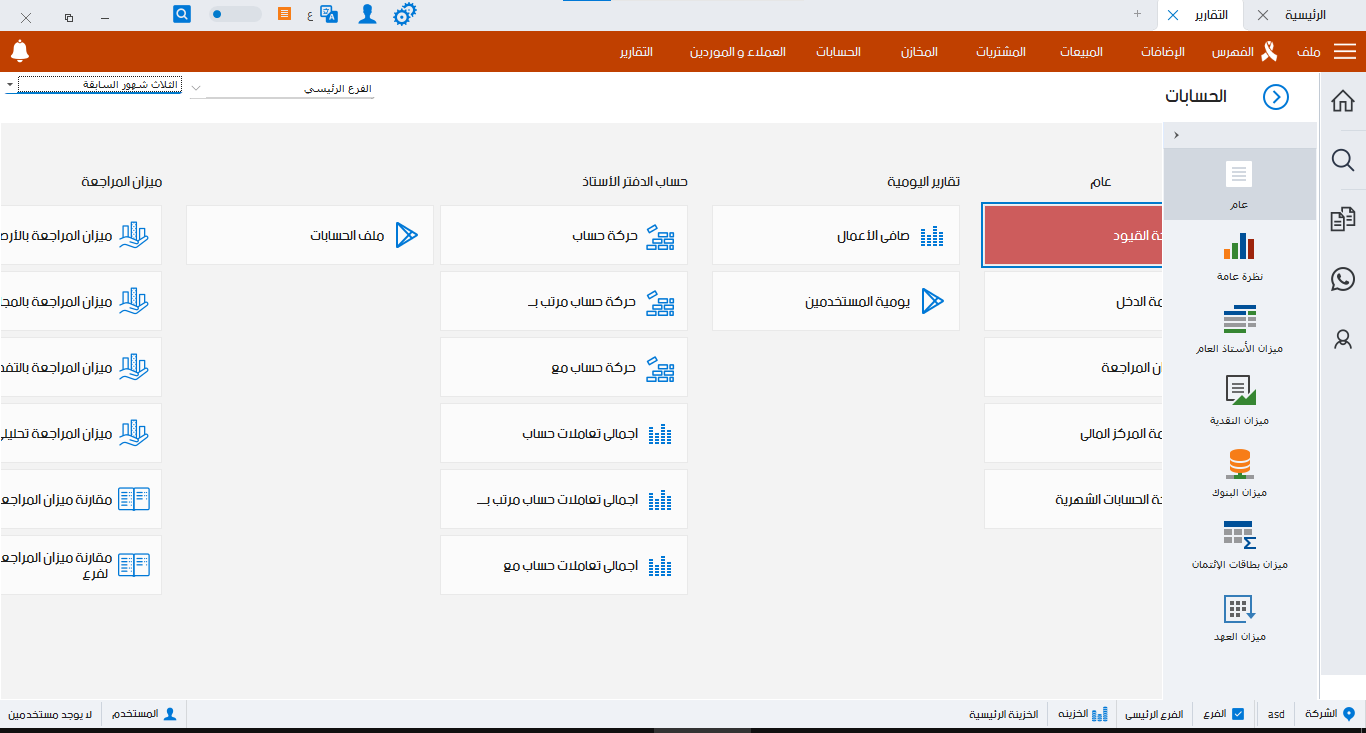The width and height of the screenshot is (1366, 733).
Task: Open the الثلاث شهور السابقة period dropdown
Action: click(x=10, y=85)
